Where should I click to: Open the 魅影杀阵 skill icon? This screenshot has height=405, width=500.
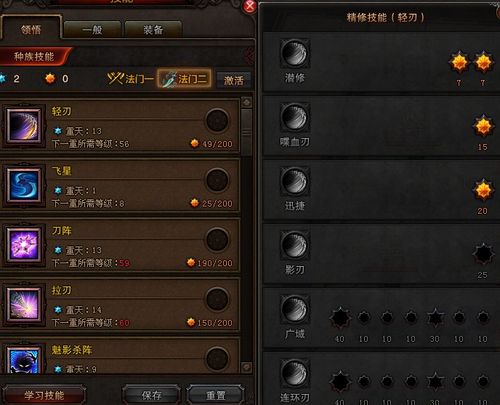click(24, 360)
